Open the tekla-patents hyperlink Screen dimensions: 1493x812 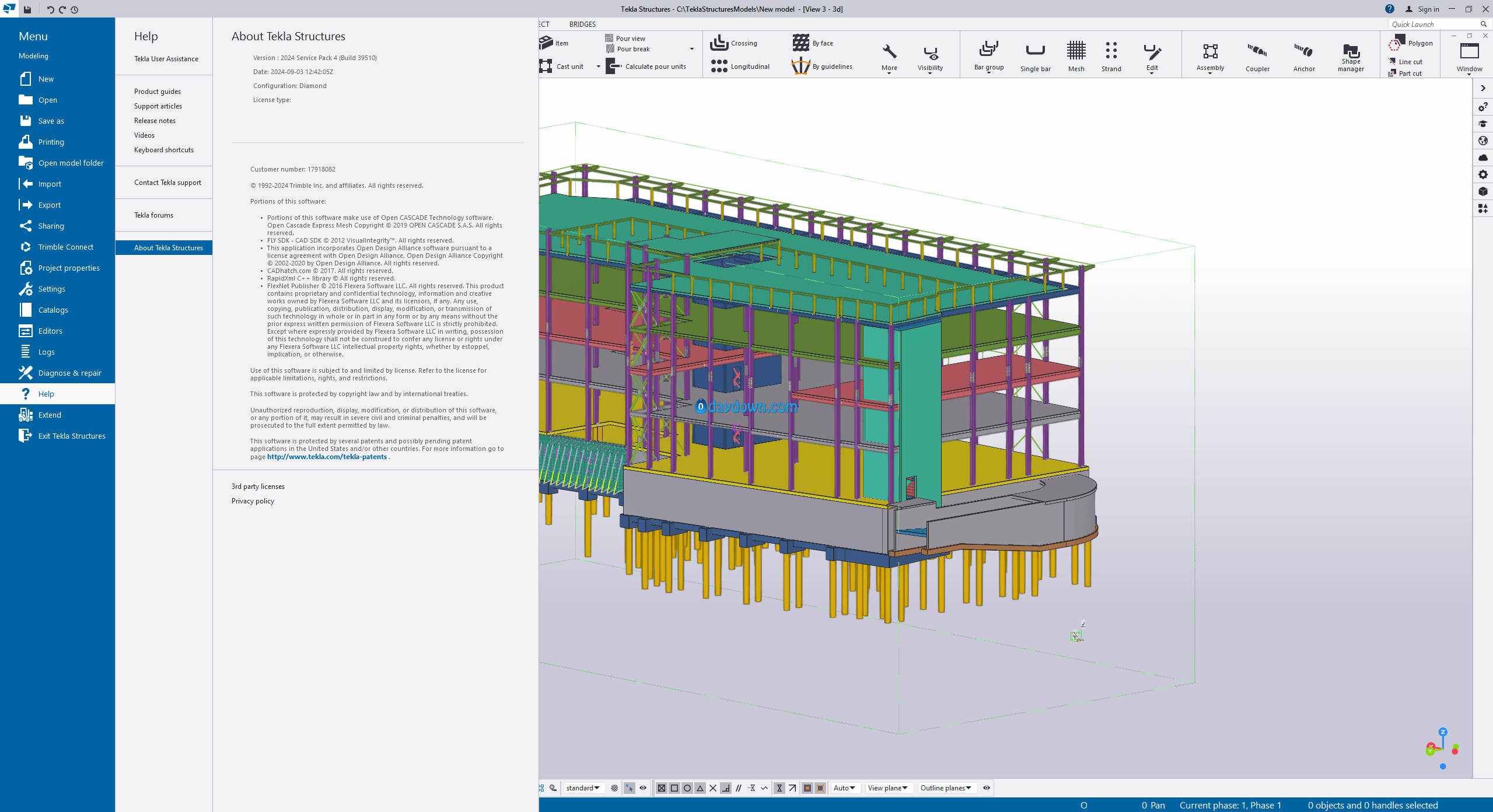pos(327,457)
